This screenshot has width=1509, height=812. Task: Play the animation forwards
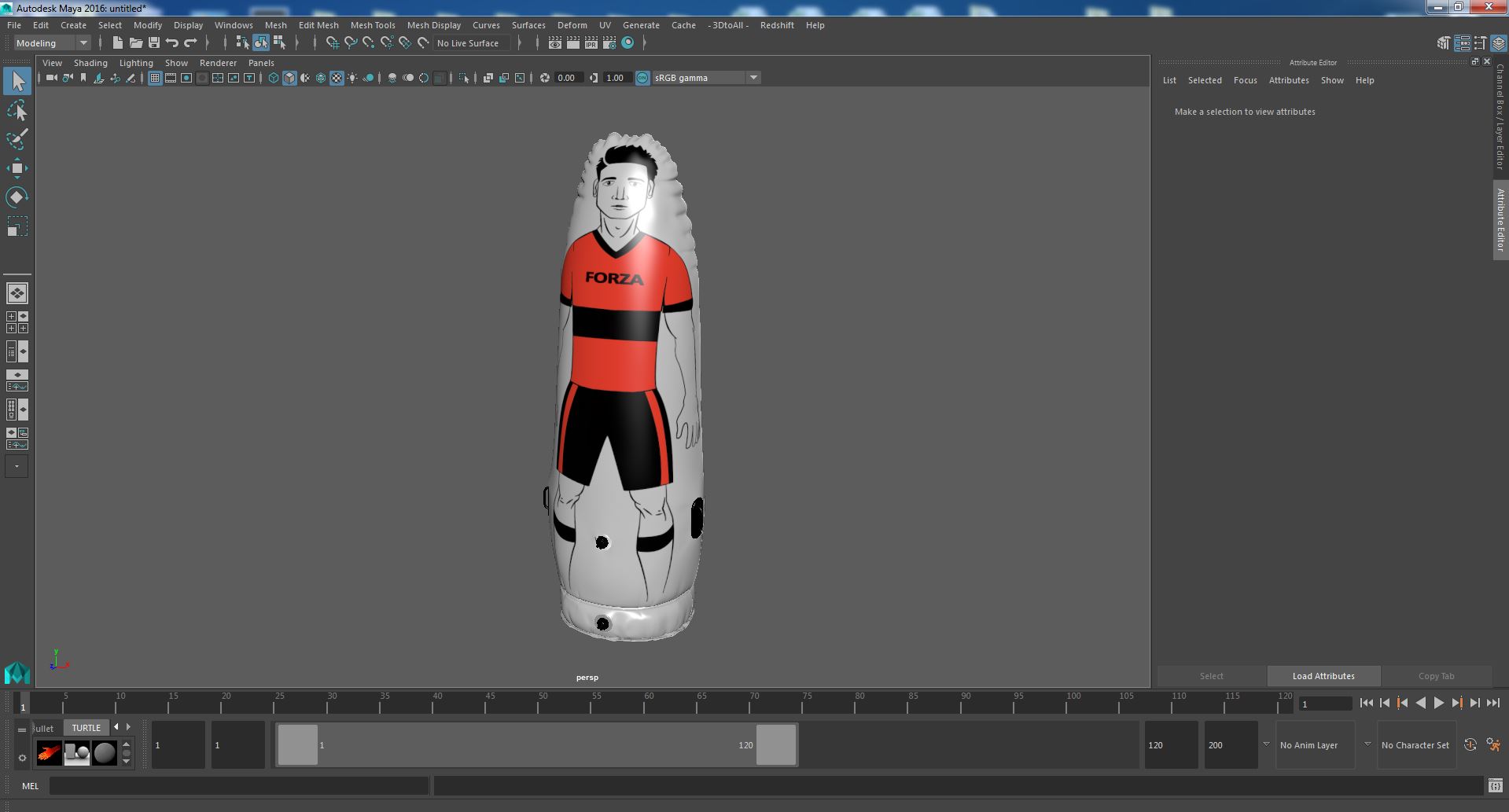pyautogui.click(x=1438, y=704)
